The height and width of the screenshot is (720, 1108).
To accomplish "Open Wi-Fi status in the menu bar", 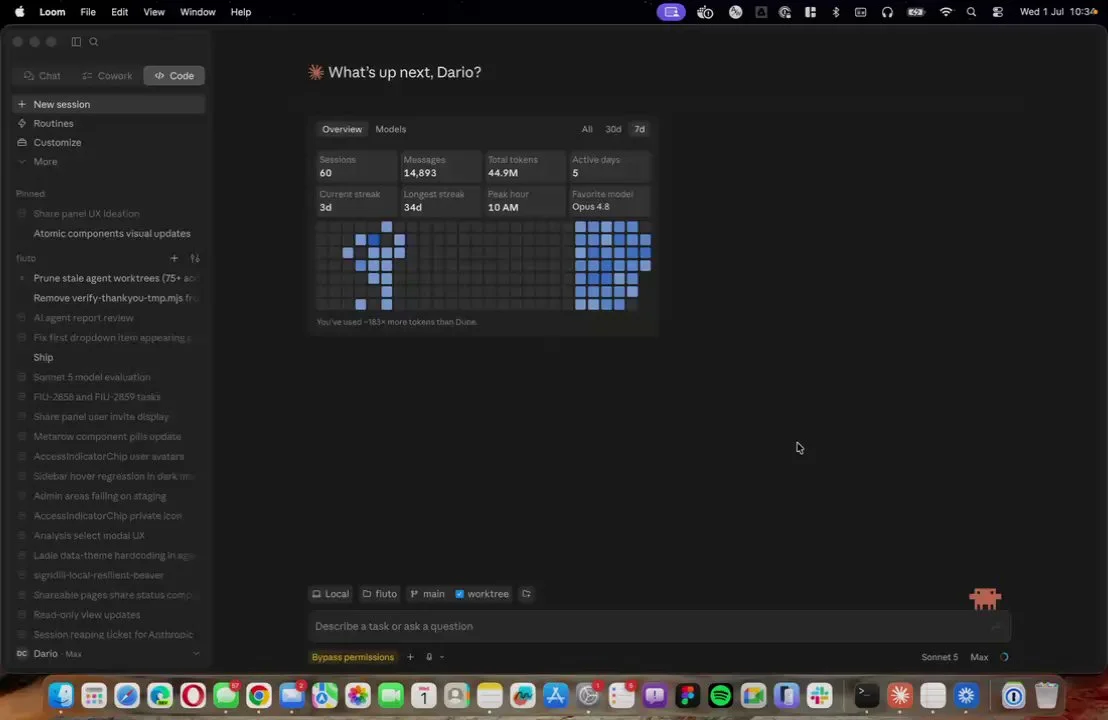I will 945,12.
